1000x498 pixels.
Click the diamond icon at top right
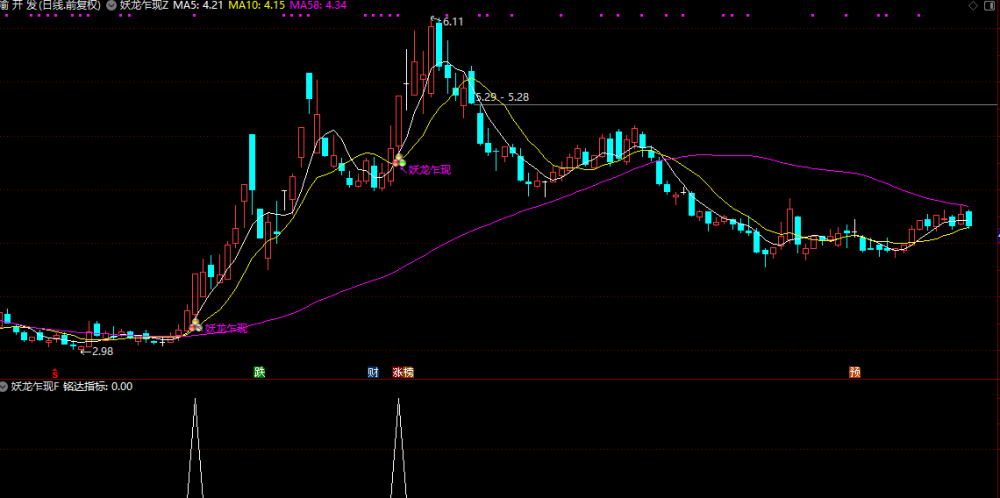pyautogui.click(x=973, y=6)
